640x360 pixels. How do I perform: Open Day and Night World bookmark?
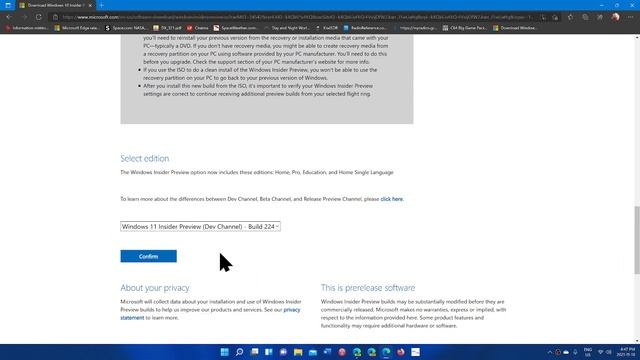pyautogui.click(x=286, y=28)
